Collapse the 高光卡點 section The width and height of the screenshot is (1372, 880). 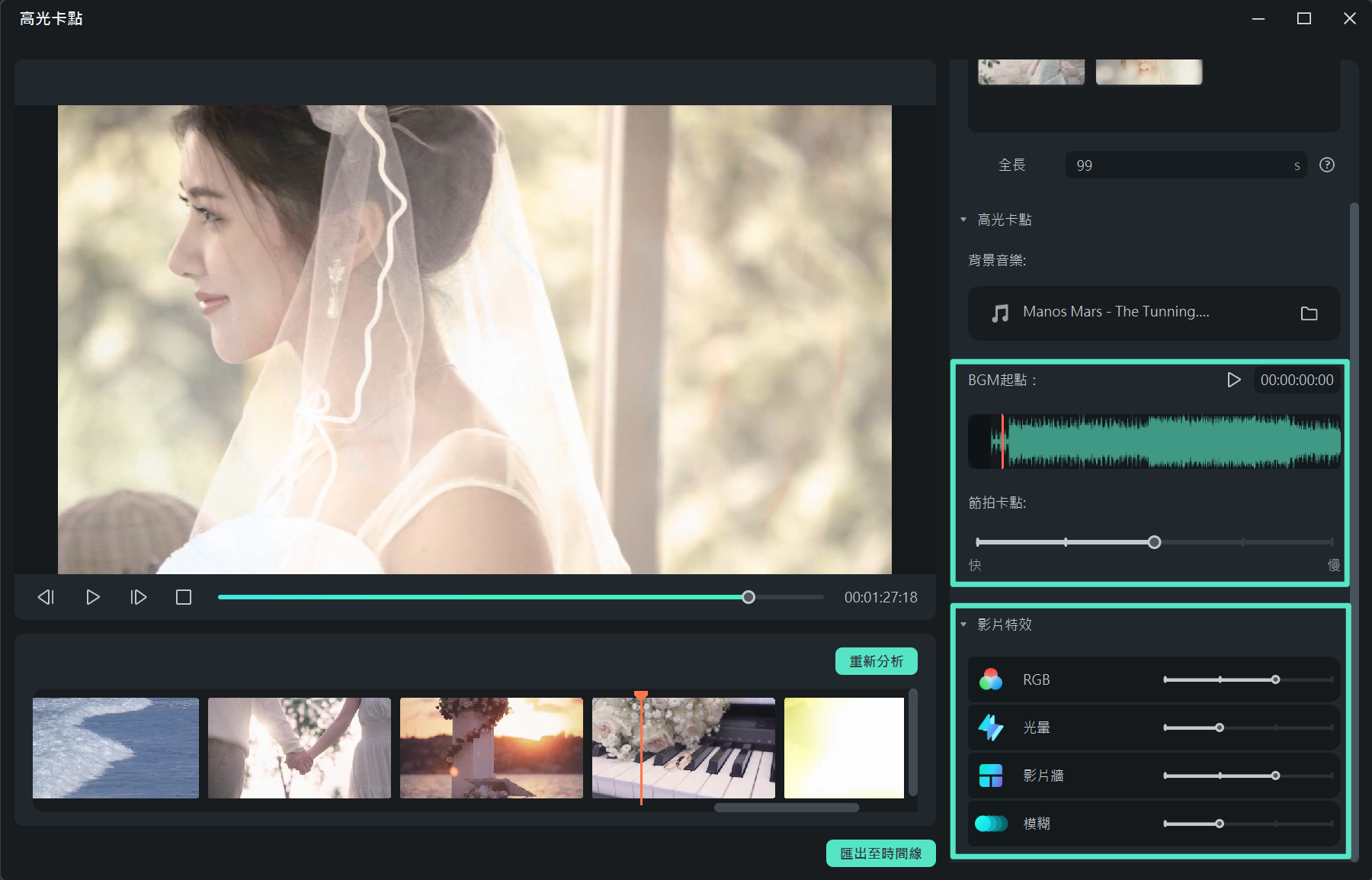point(963,220)
